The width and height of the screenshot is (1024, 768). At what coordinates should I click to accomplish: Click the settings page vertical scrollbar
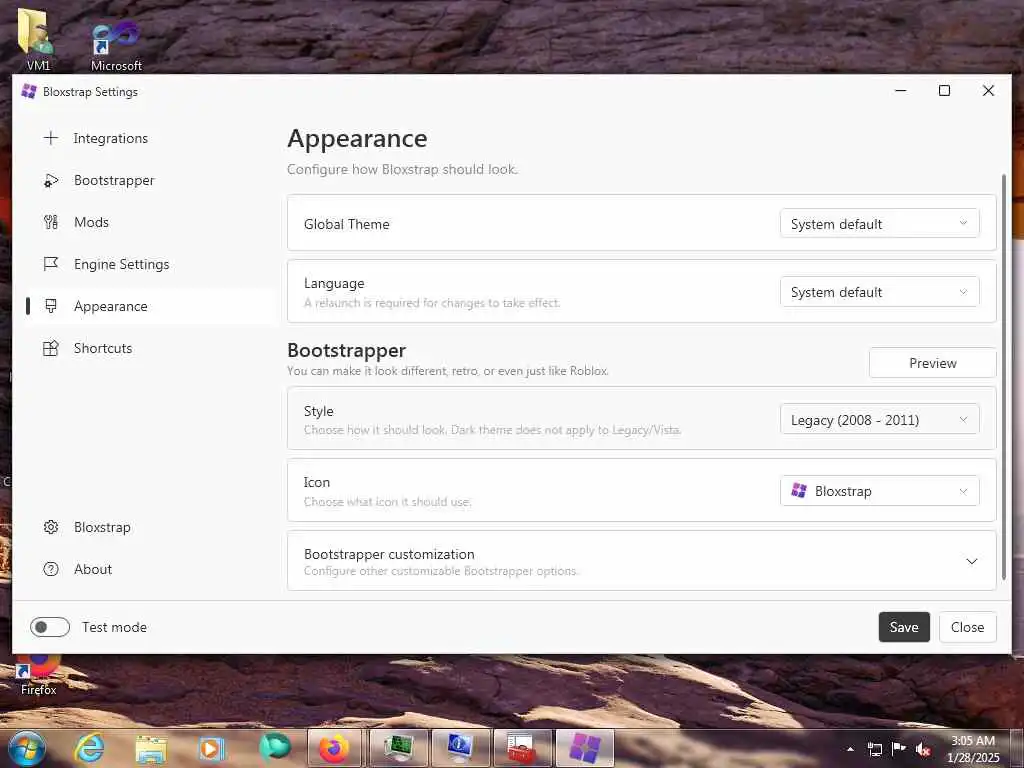click(1004, 377)
